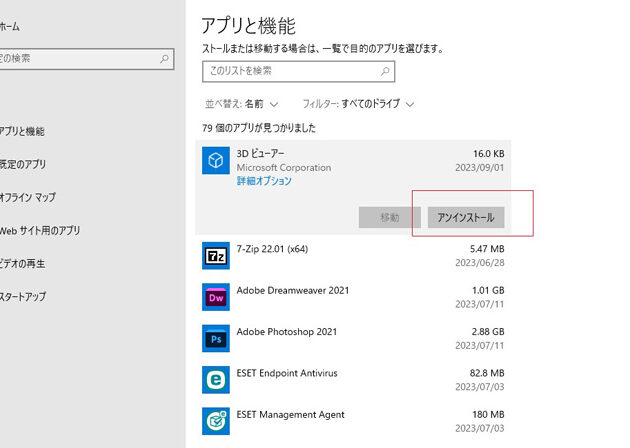The height and width of the screenshot is (448, 630).
Task: Click the 7-Zip 22.01 app icon
Action: [x=216, y=255]
